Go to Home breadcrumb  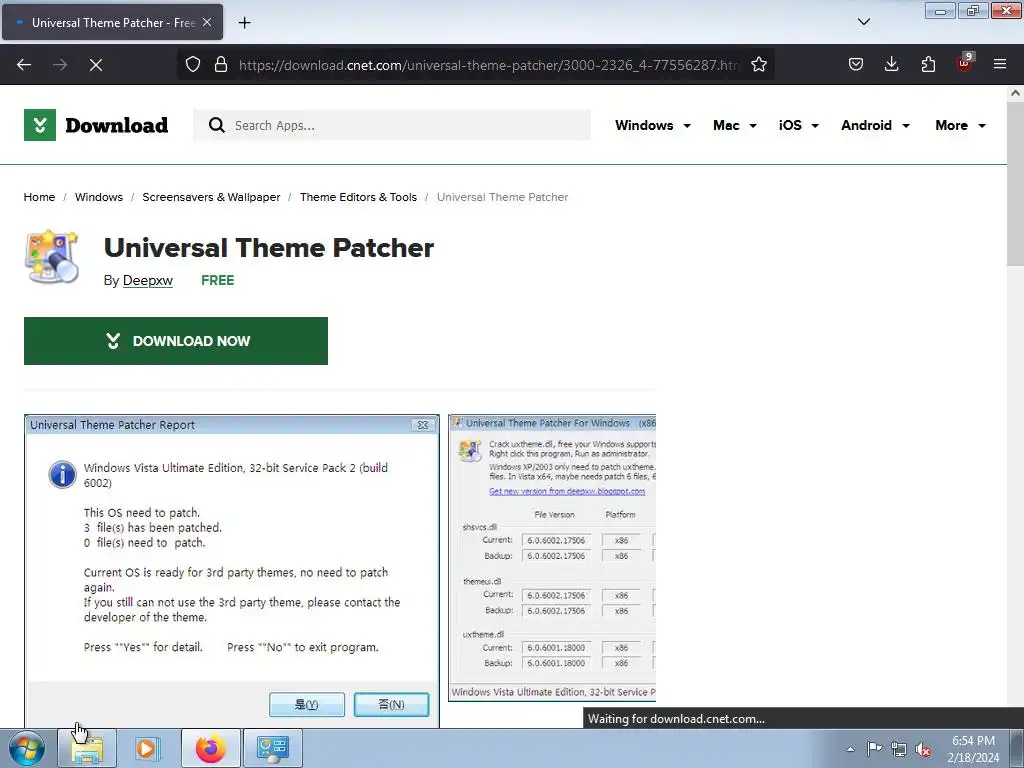coord(39,197)
